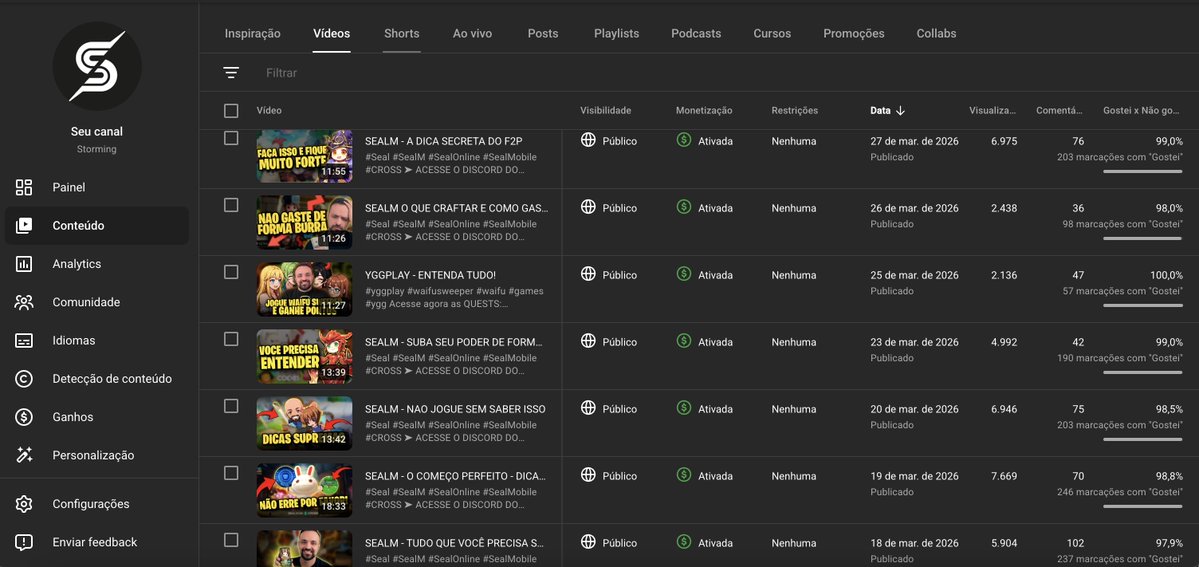Switch to the Ao vivo tab
1199x567 pixels.
473,34
